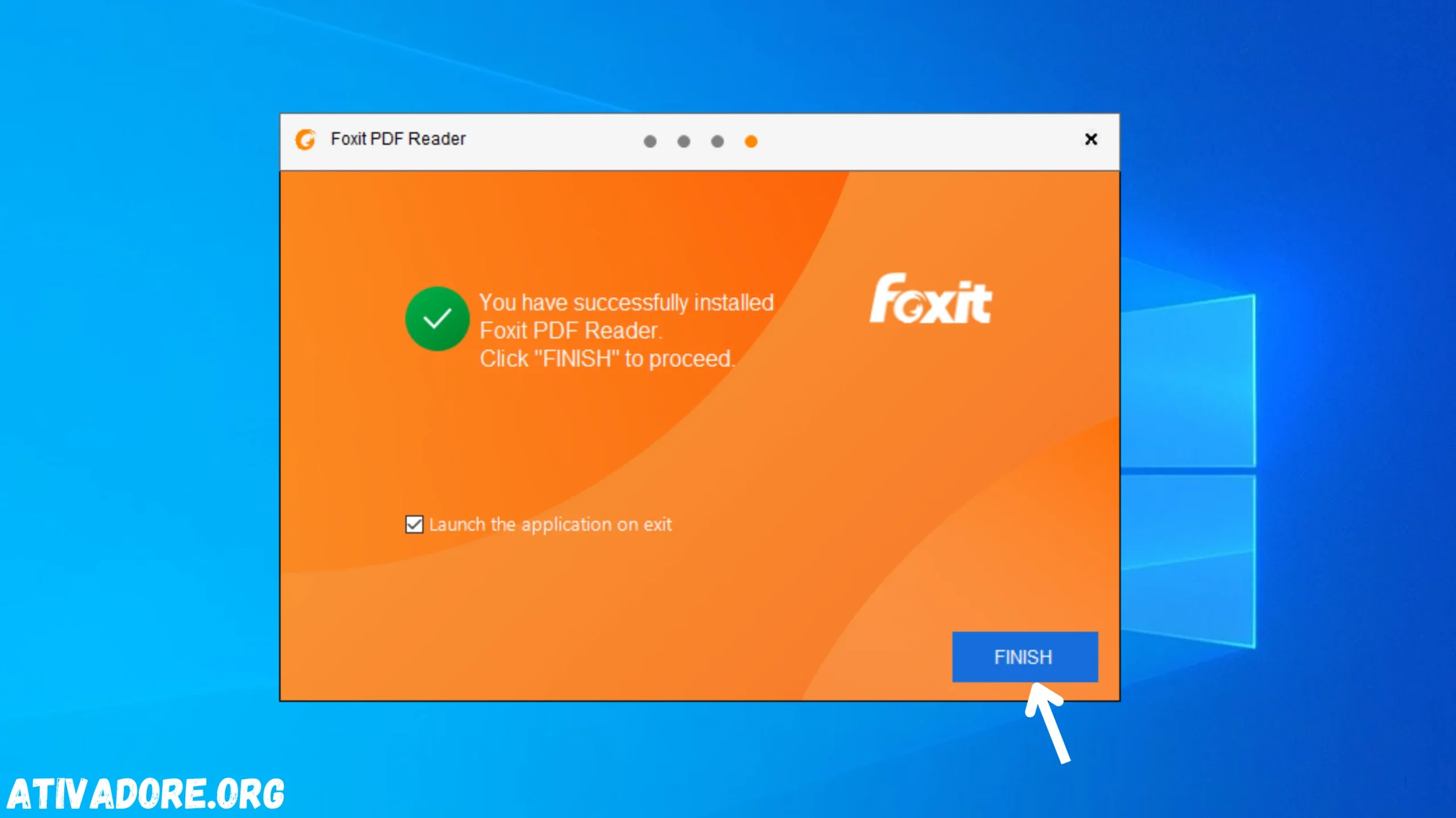The width and height of the screenshot is (1456, 818).
Task: Click the first progress dot indicator
Action: pos(651,140)
